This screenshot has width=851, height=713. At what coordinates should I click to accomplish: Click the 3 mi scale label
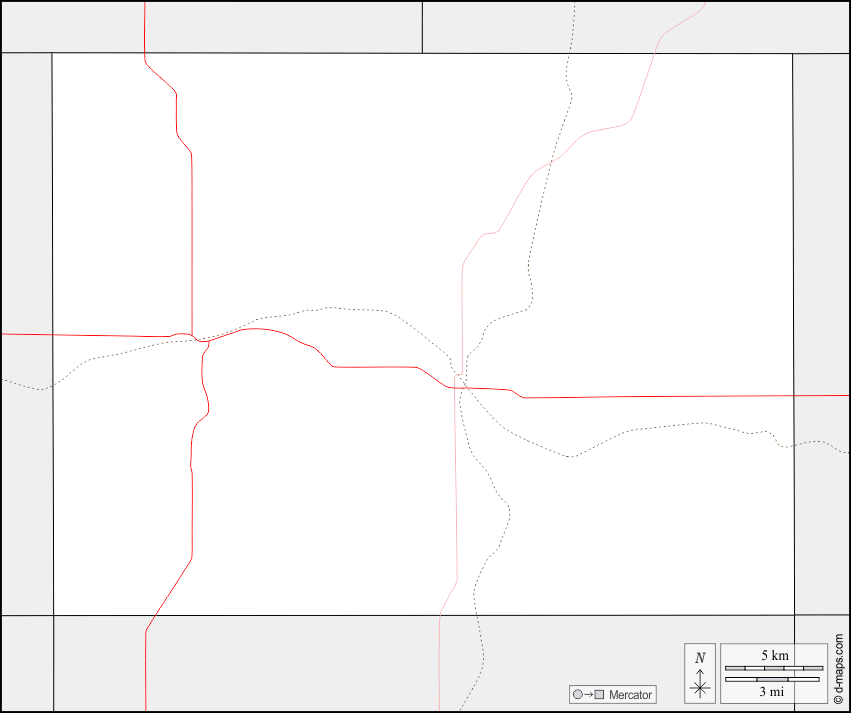(772, 691)
